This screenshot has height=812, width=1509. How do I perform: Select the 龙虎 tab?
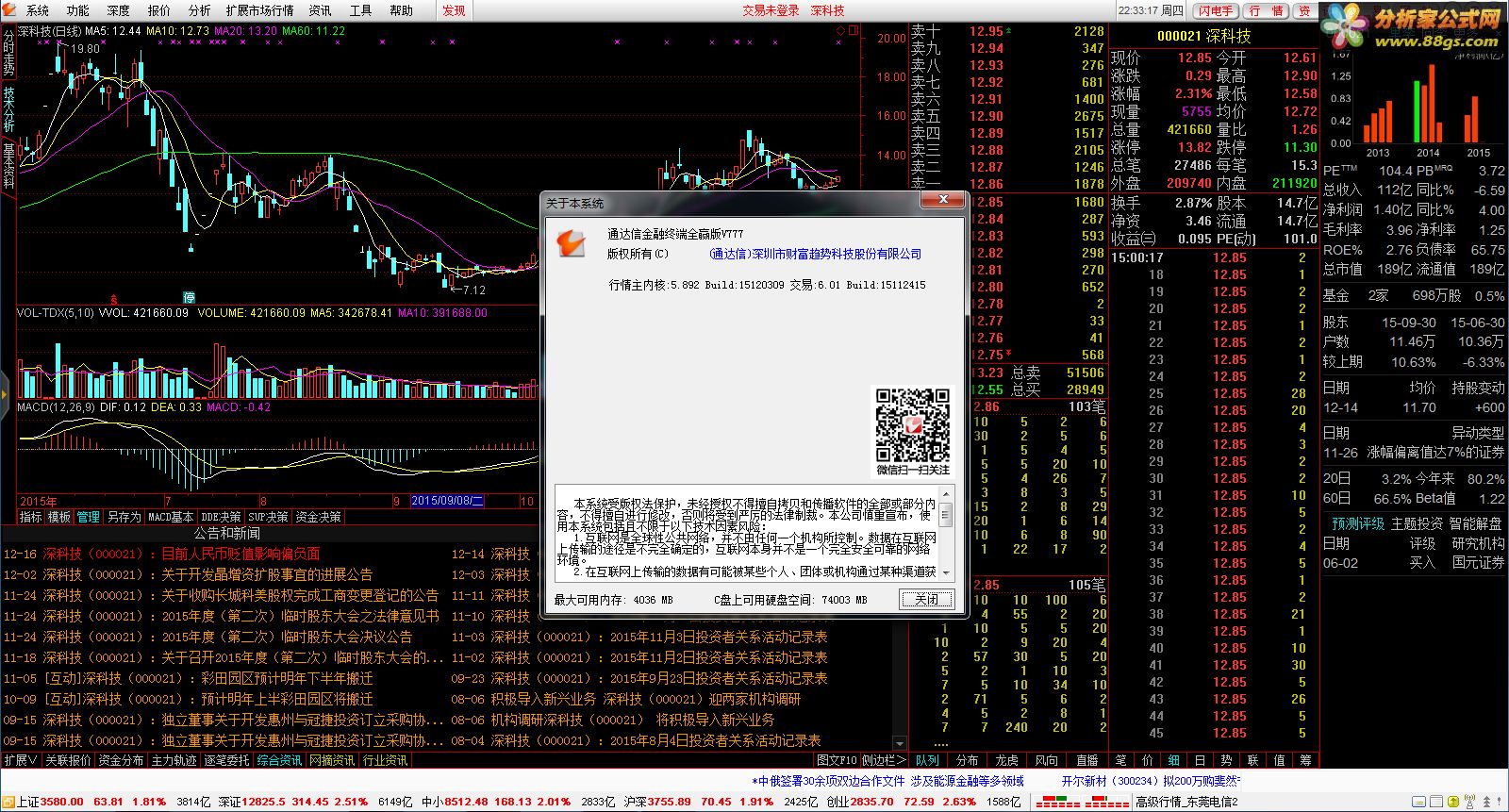[1006, 760]
